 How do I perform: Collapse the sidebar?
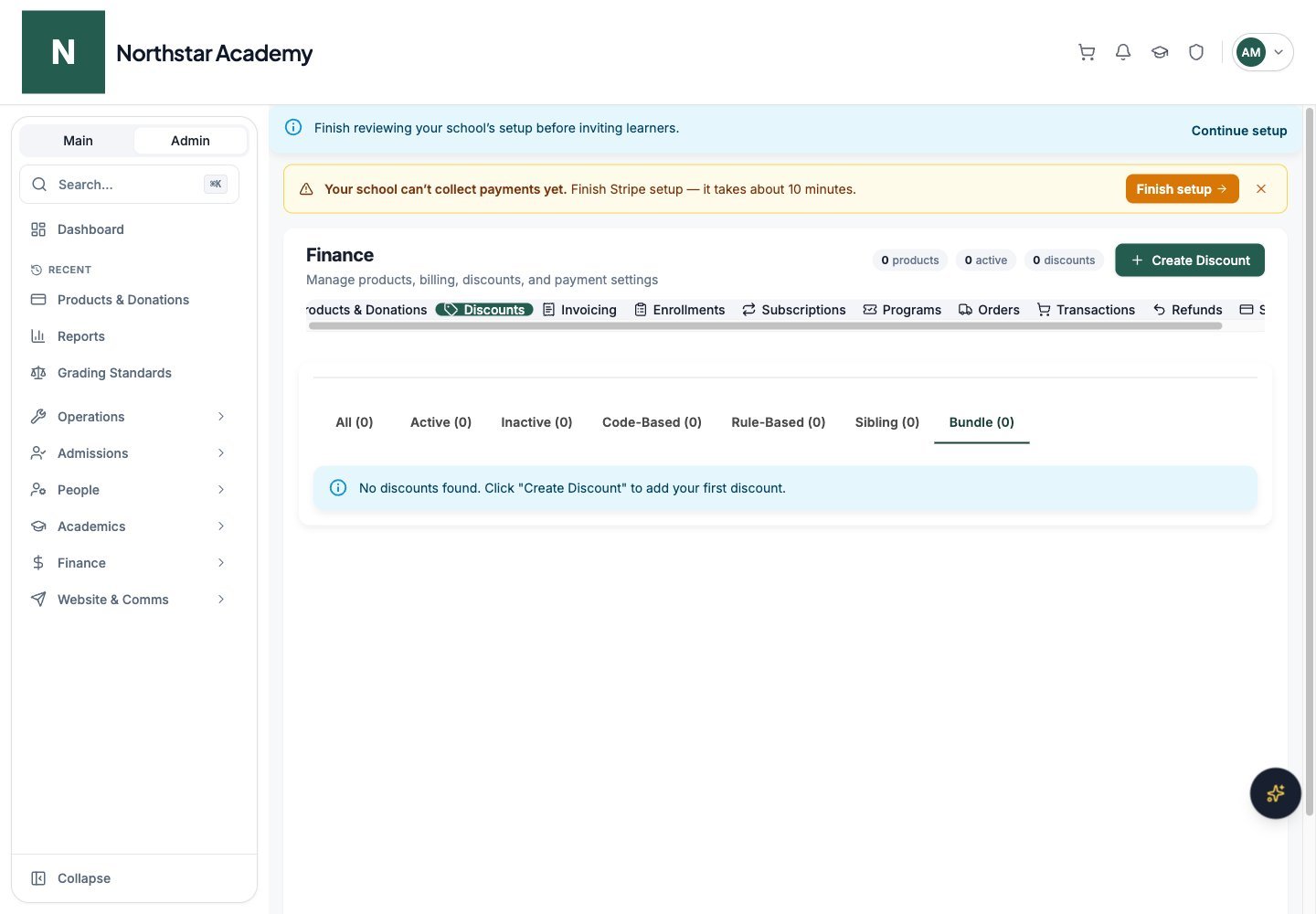(71, 878)
